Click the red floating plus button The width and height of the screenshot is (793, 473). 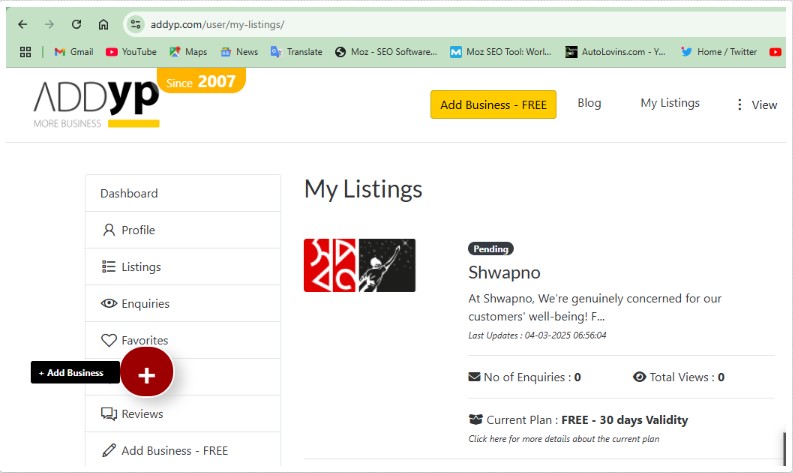point(147,373)
